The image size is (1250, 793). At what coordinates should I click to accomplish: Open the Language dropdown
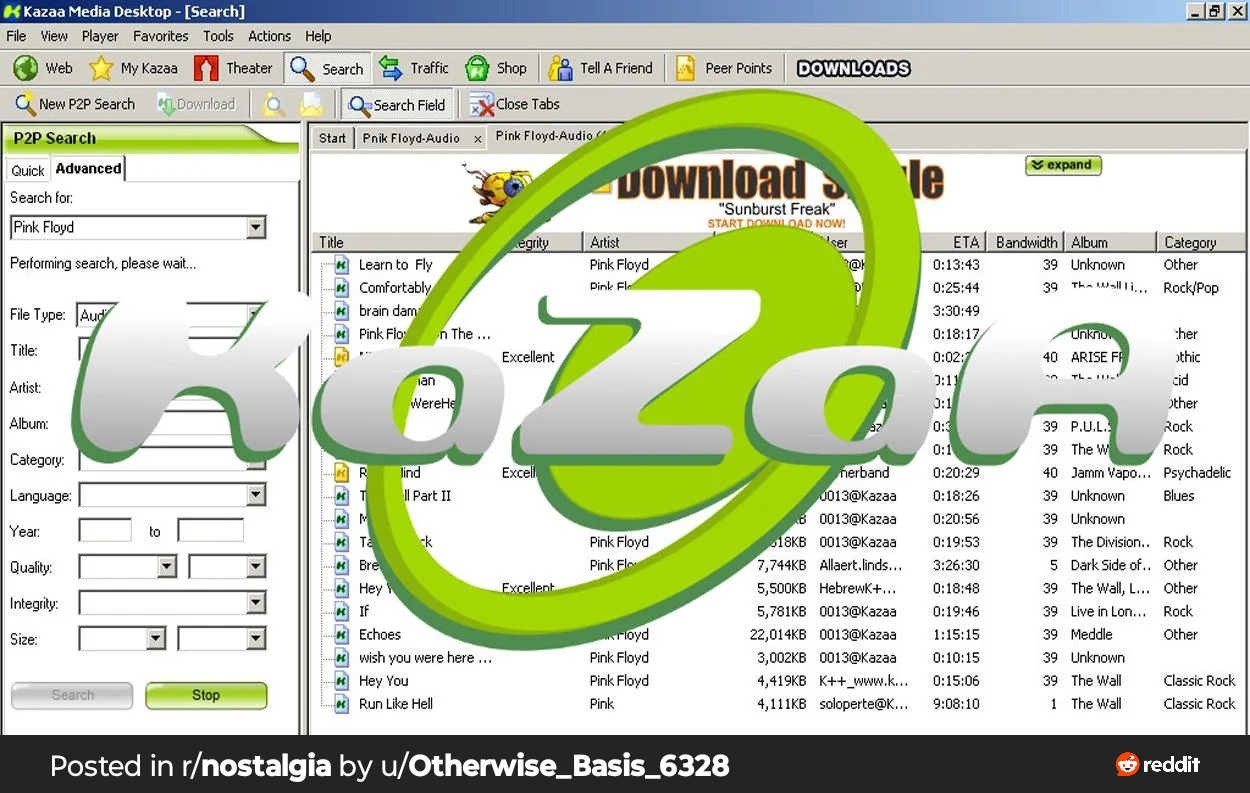pyautogui.click(x=256, y=495)
